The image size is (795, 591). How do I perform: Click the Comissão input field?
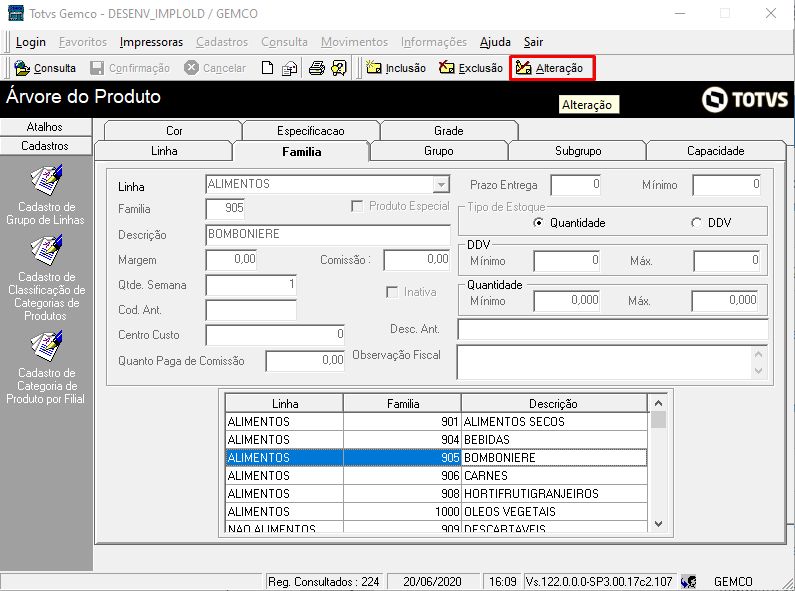pos(416,260)
